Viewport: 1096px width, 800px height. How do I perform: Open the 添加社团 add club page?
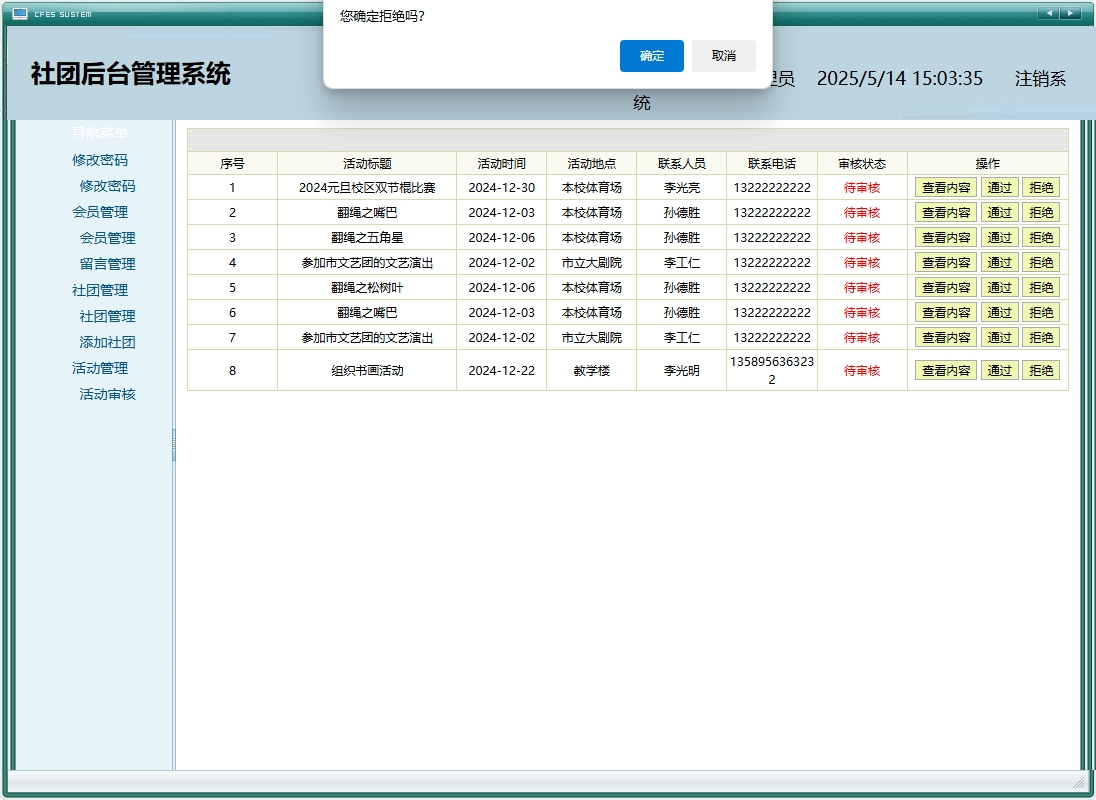pyautogui.click(x=105, y=342)
